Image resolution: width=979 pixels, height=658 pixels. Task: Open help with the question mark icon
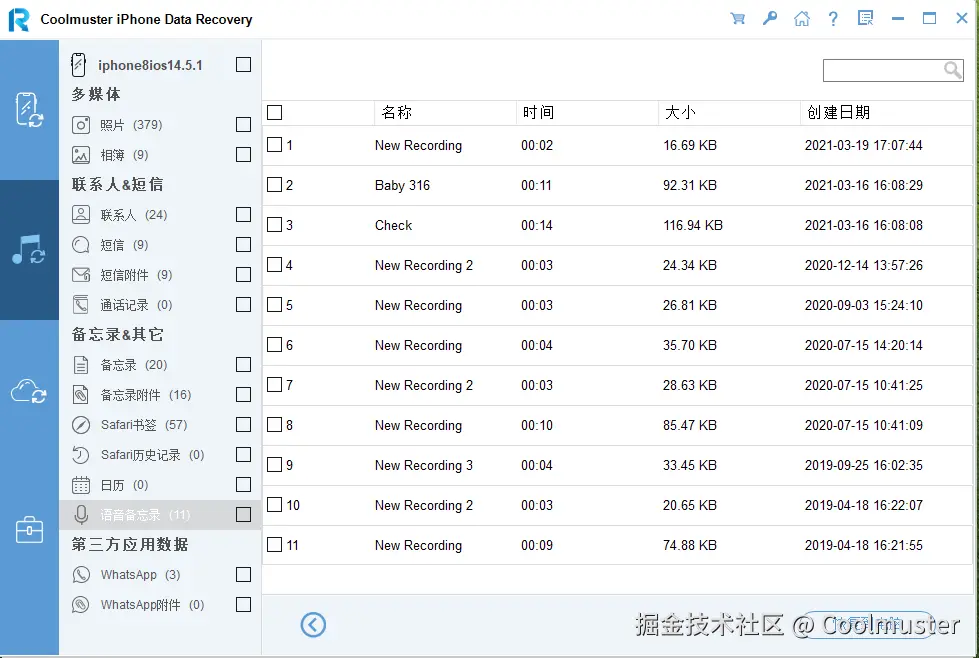pyautogui.click(x=833, y=18)
